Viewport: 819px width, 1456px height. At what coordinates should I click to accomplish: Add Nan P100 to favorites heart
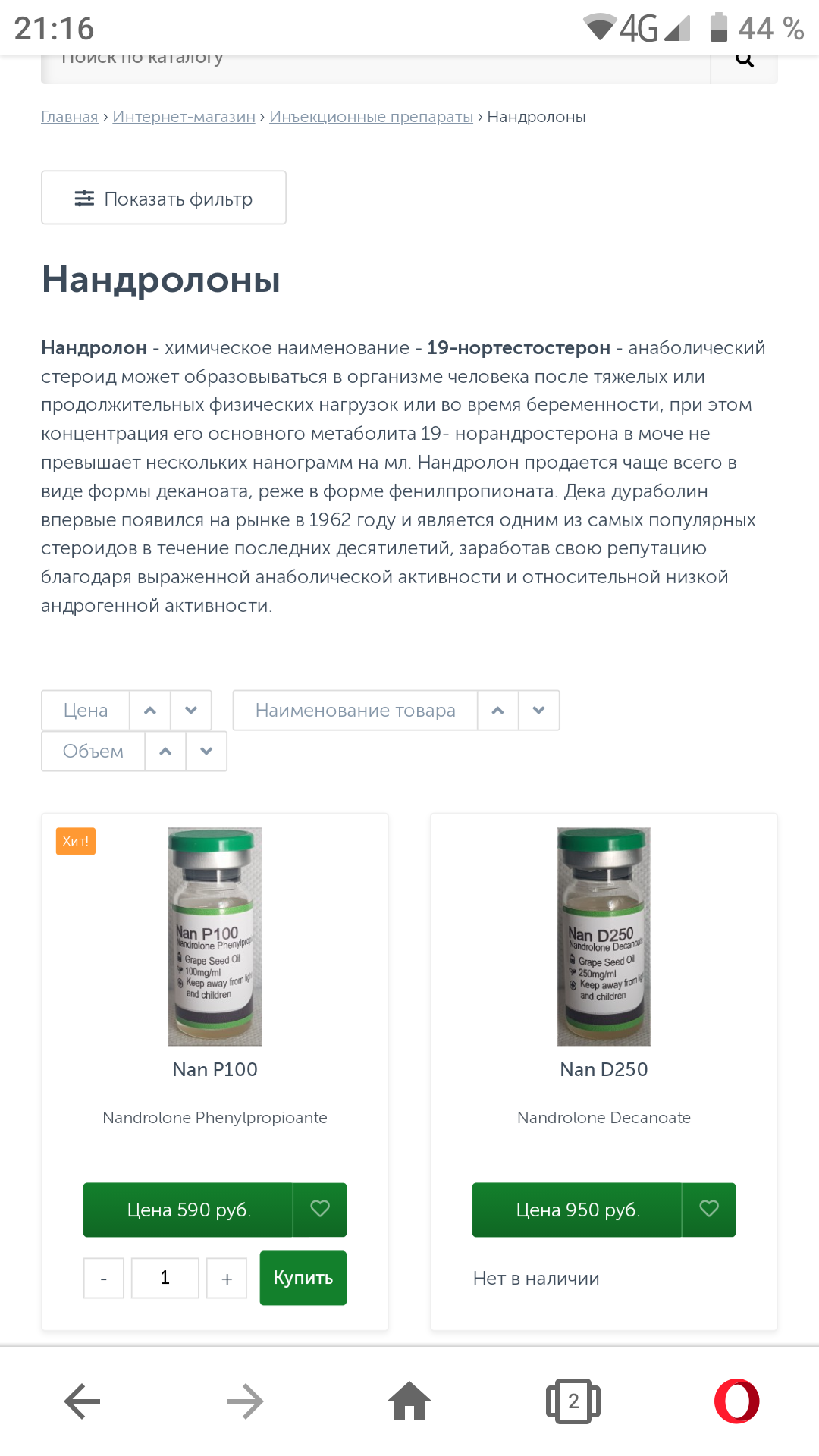pyautogui.click(x=320, y=1209)
